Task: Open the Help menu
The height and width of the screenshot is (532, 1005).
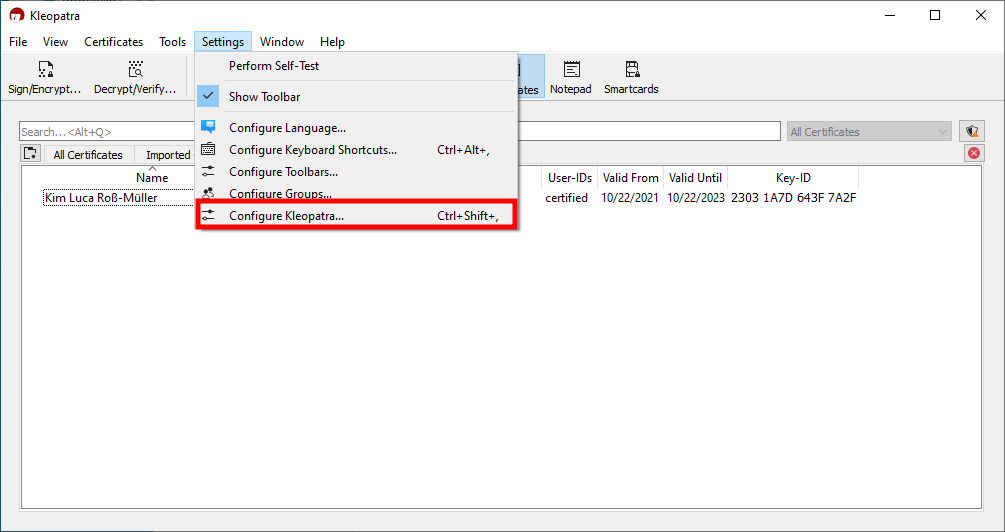Action: [332, 42]
